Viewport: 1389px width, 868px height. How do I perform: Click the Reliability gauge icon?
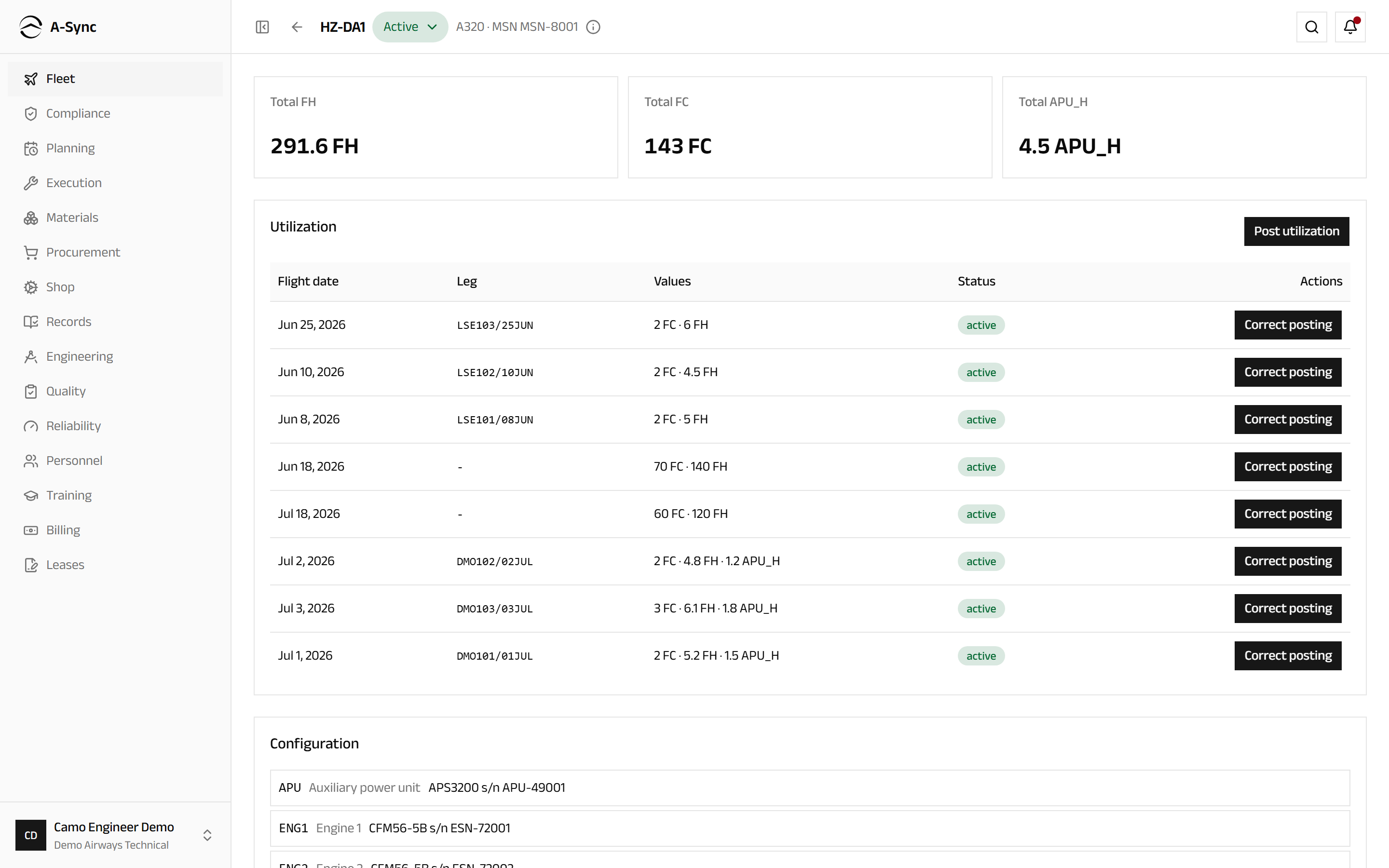pyautogui.click(x=31, y=426)
